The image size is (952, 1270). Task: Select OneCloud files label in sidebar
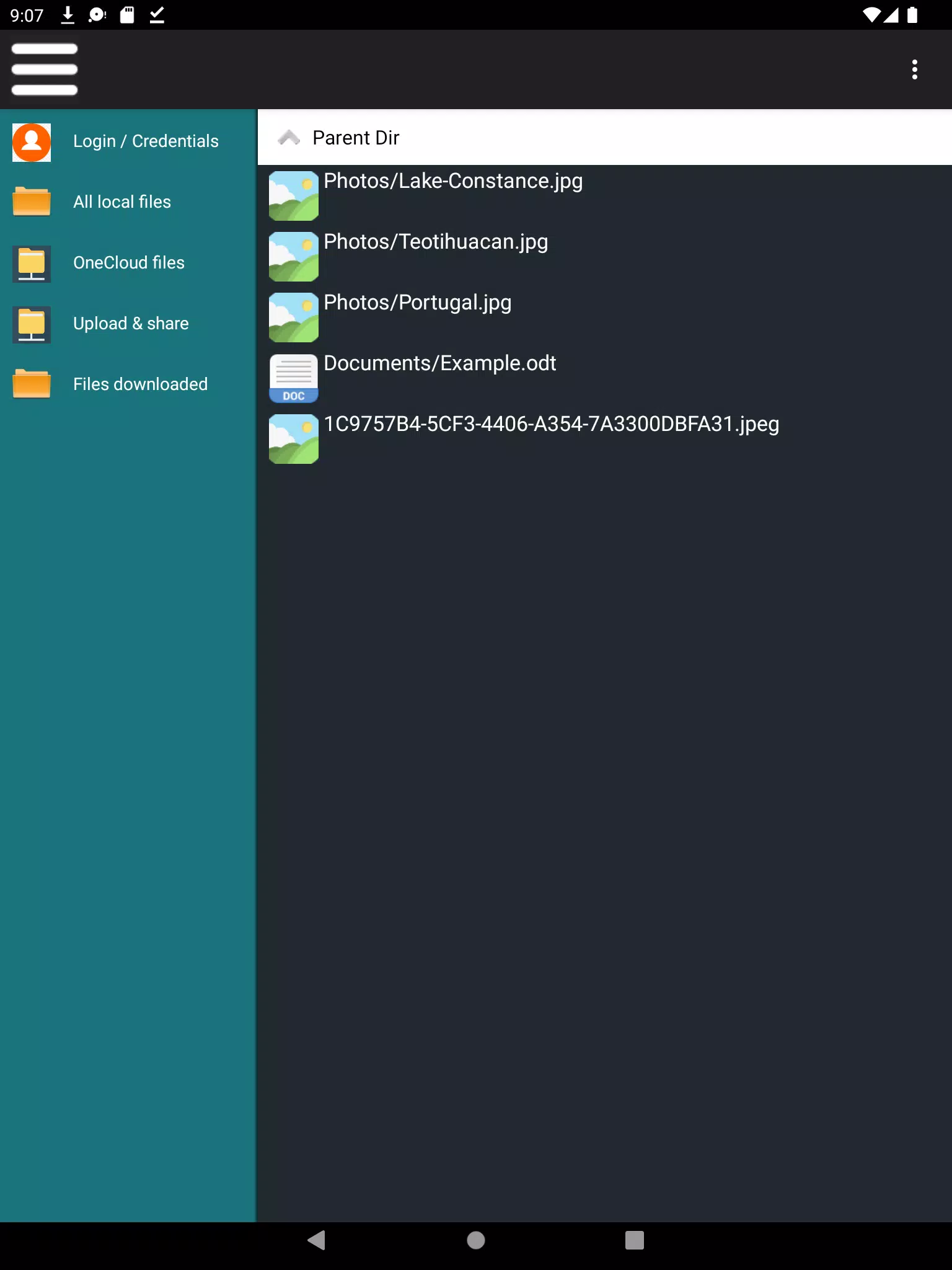coord(129,262)
